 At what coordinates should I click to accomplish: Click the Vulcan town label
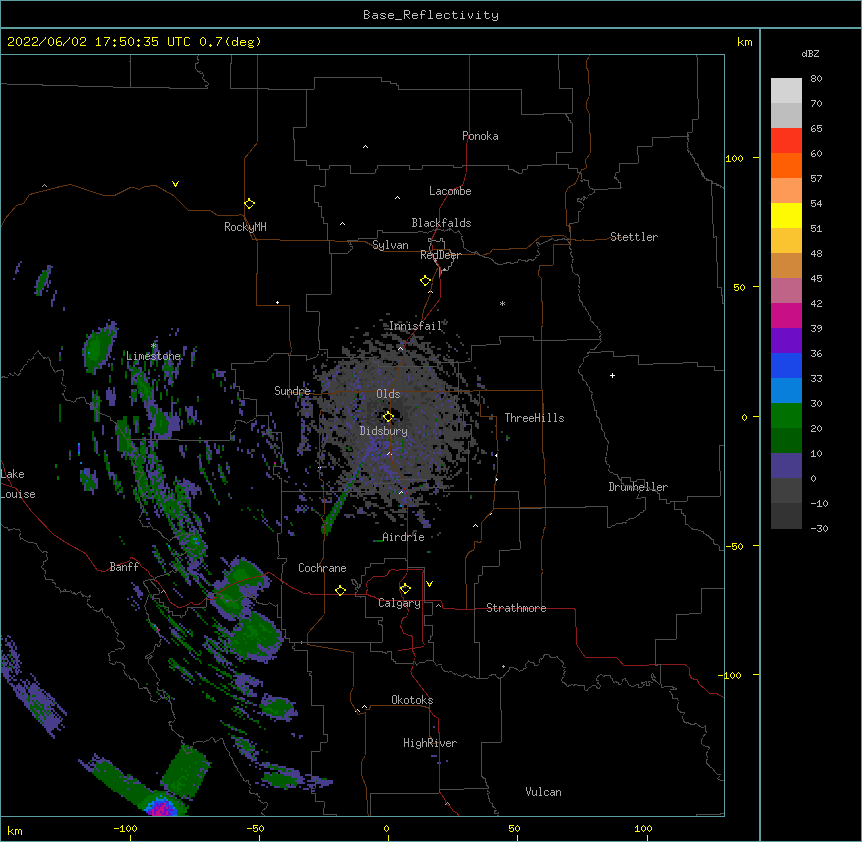click(543, 792)
